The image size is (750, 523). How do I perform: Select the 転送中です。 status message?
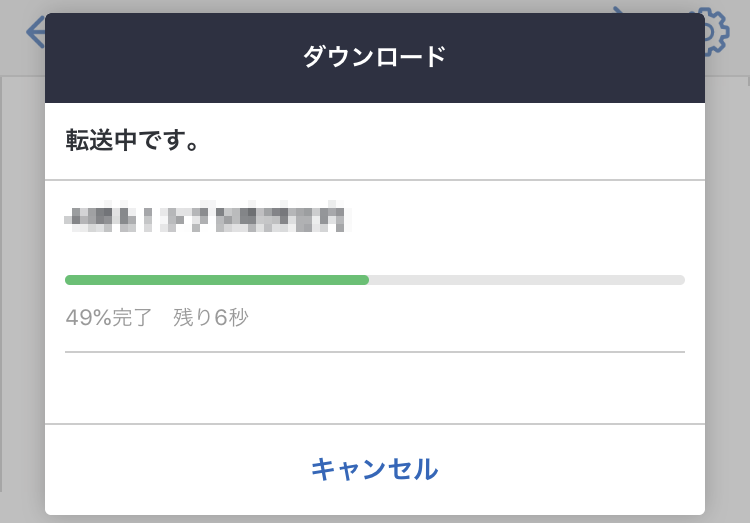132,140
